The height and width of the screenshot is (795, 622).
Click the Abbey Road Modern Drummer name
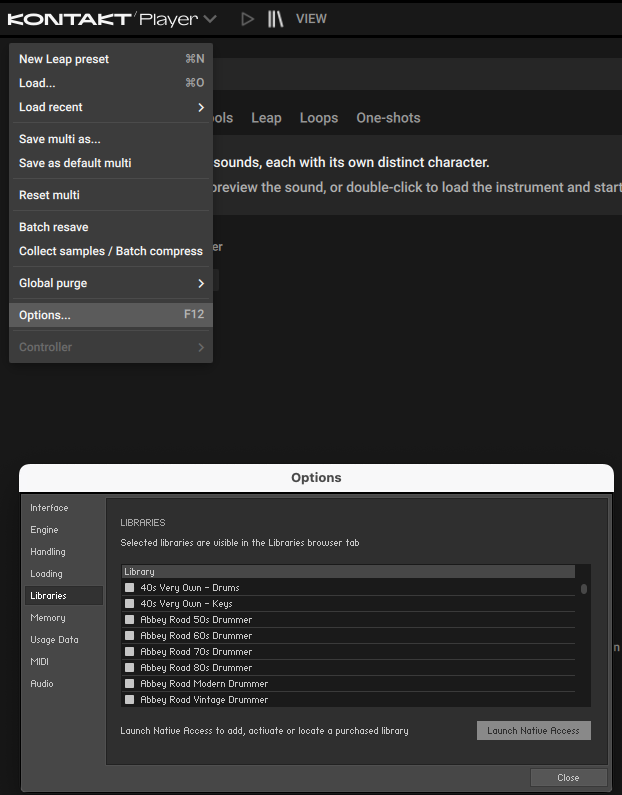click(204, 683)
